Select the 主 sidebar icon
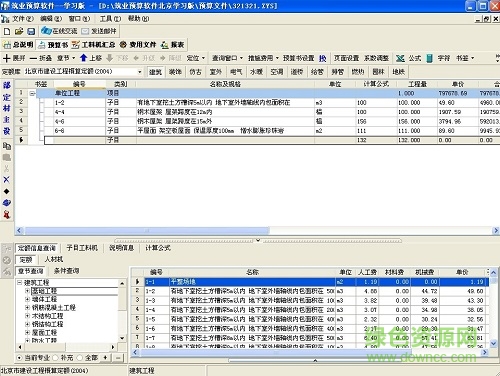The width and height of the screenshot is (500, 376). point(7,119)
